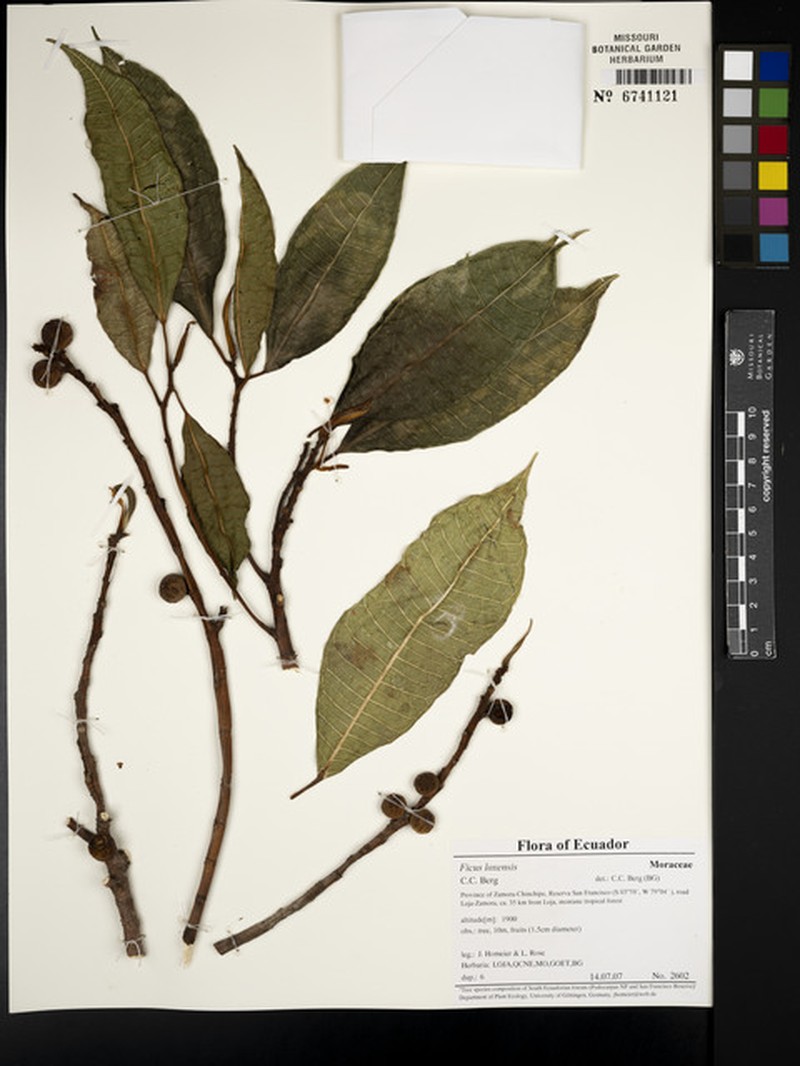
Task: Click the red color chart swatch
Action: tap(774, 139)
